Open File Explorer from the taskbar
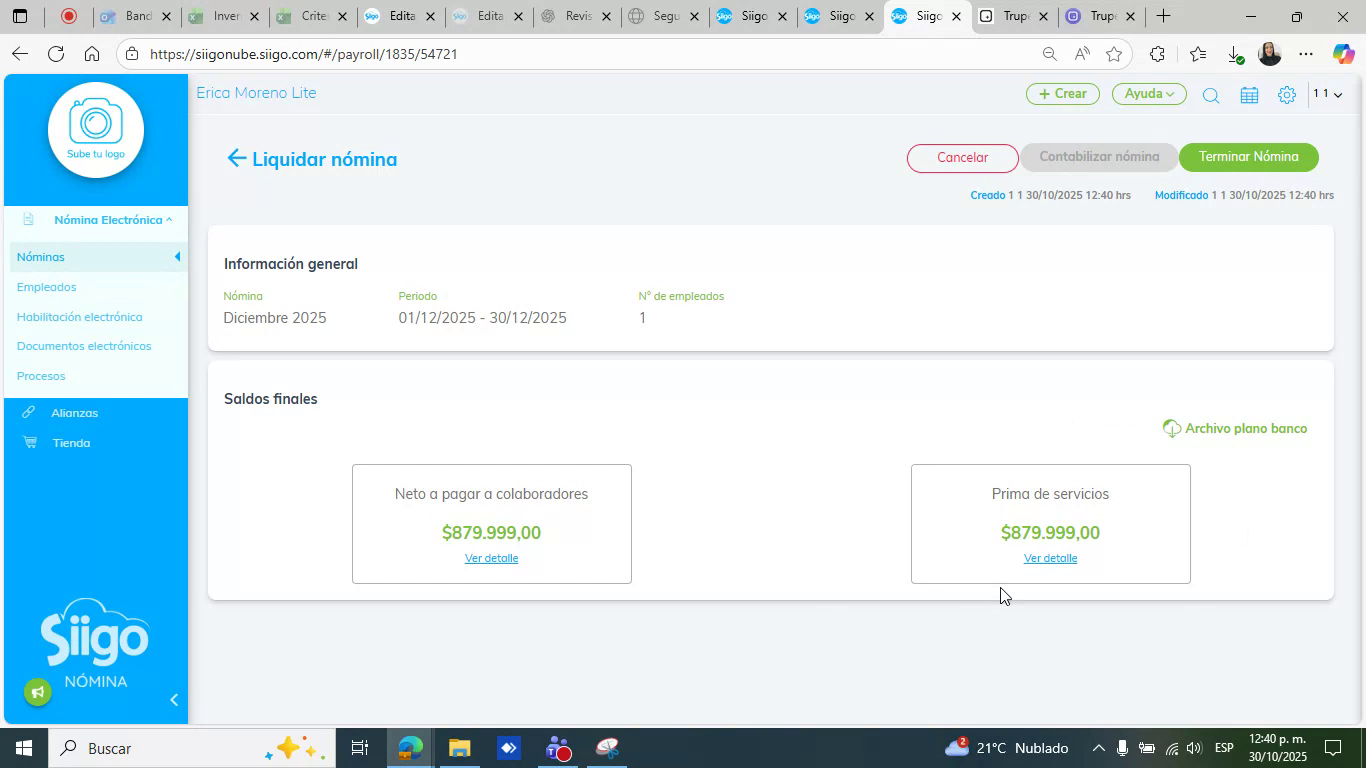1366x768 pixels. pyautogui.click(x=459, y=748)
